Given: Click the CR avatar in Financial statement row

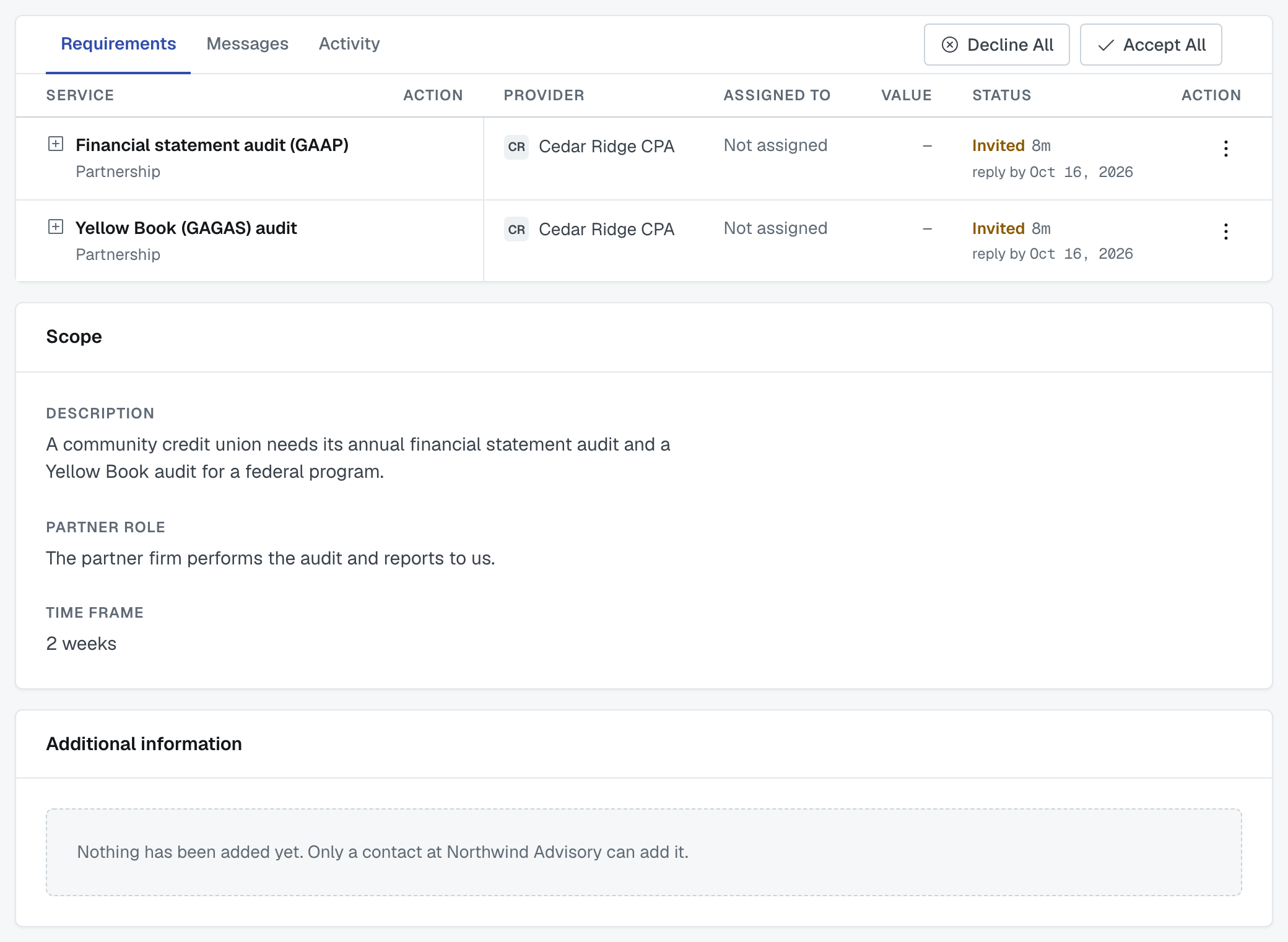Looking at the screenshot, I should [516, 147].
